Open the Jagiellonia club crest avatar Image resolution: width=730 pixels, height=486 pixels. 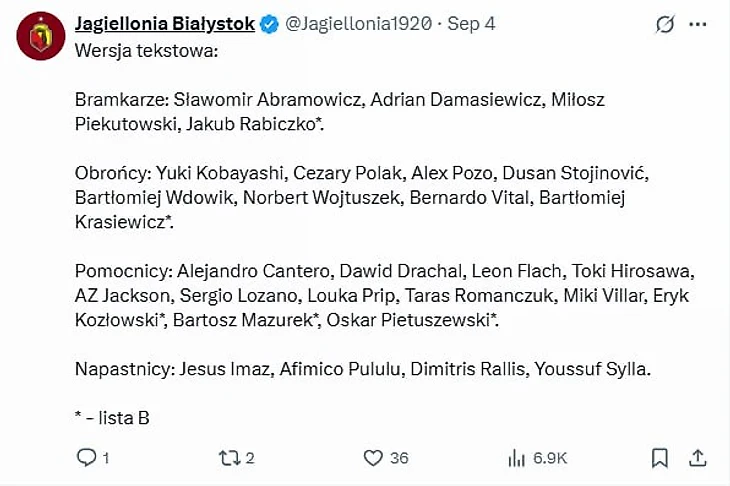click(x=41, y=36)
